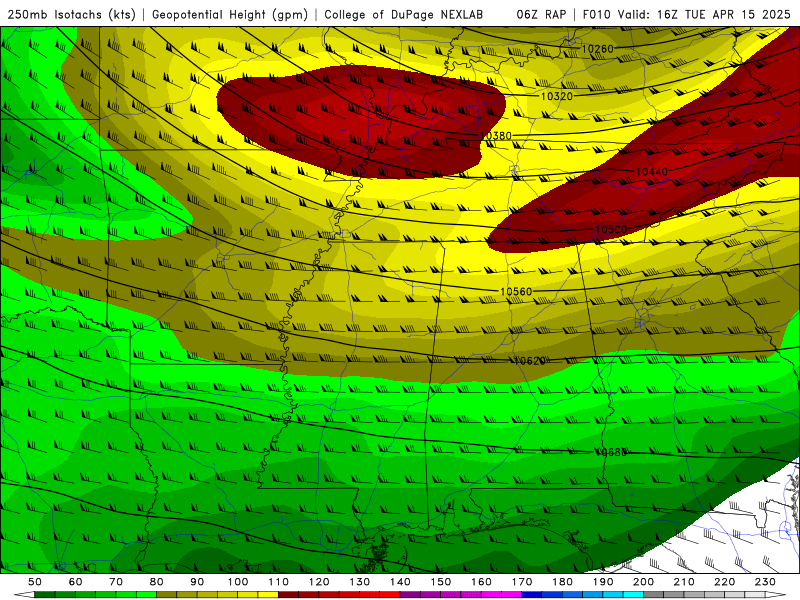Click the 210 value on the color scale
This screenshot has height=600, width=800.
[x=684, y=582]
